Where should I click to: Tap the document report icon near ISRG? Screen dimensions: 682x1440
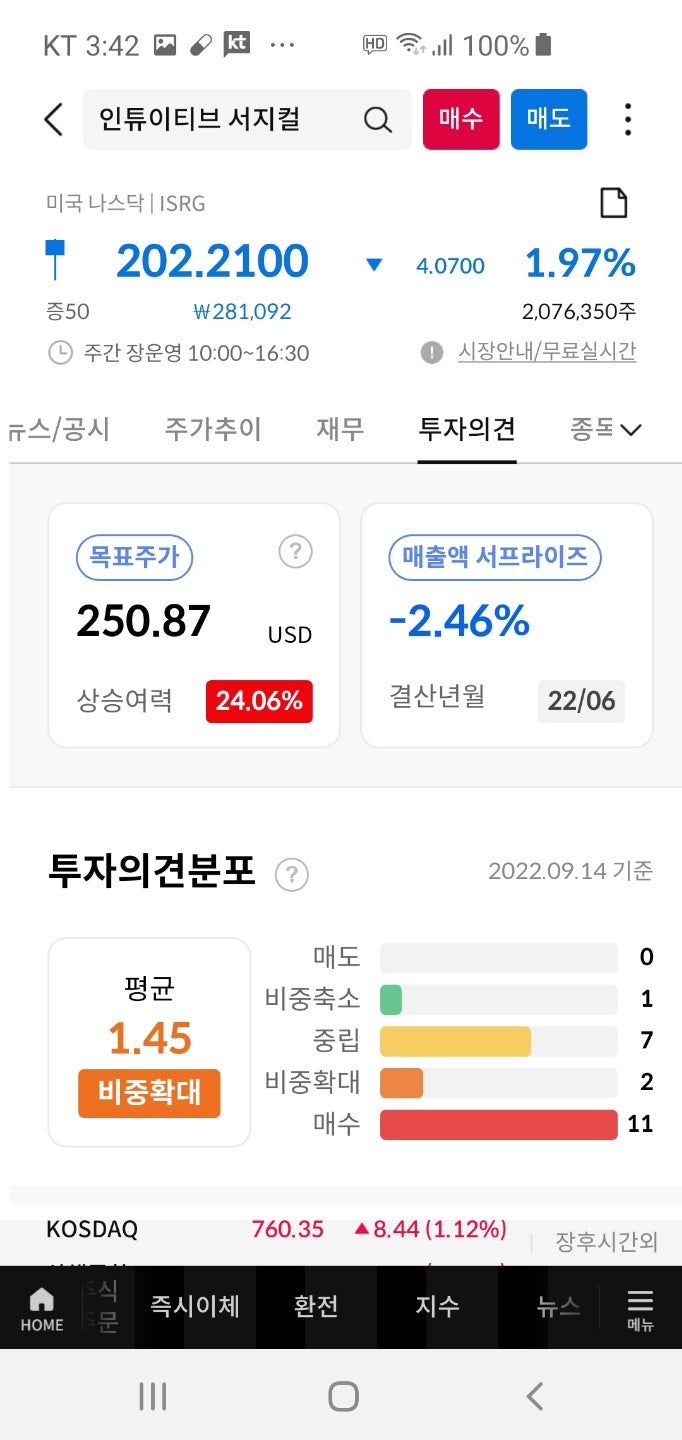(x=613, y=202)
